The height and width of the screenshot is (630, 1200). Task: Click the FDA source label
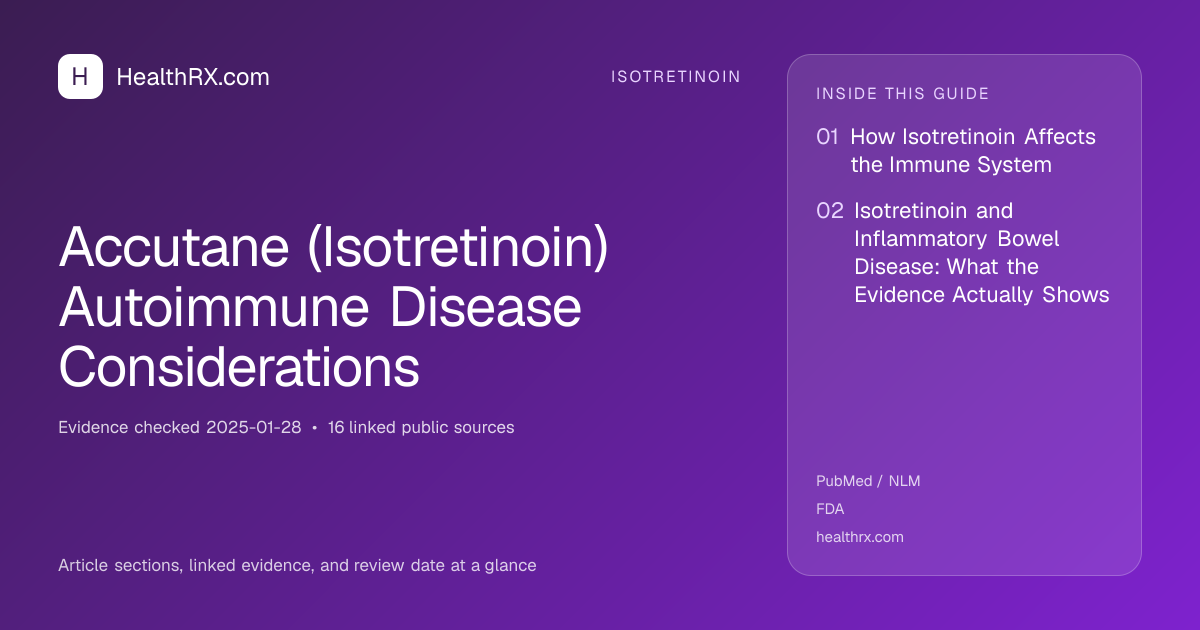830,509
